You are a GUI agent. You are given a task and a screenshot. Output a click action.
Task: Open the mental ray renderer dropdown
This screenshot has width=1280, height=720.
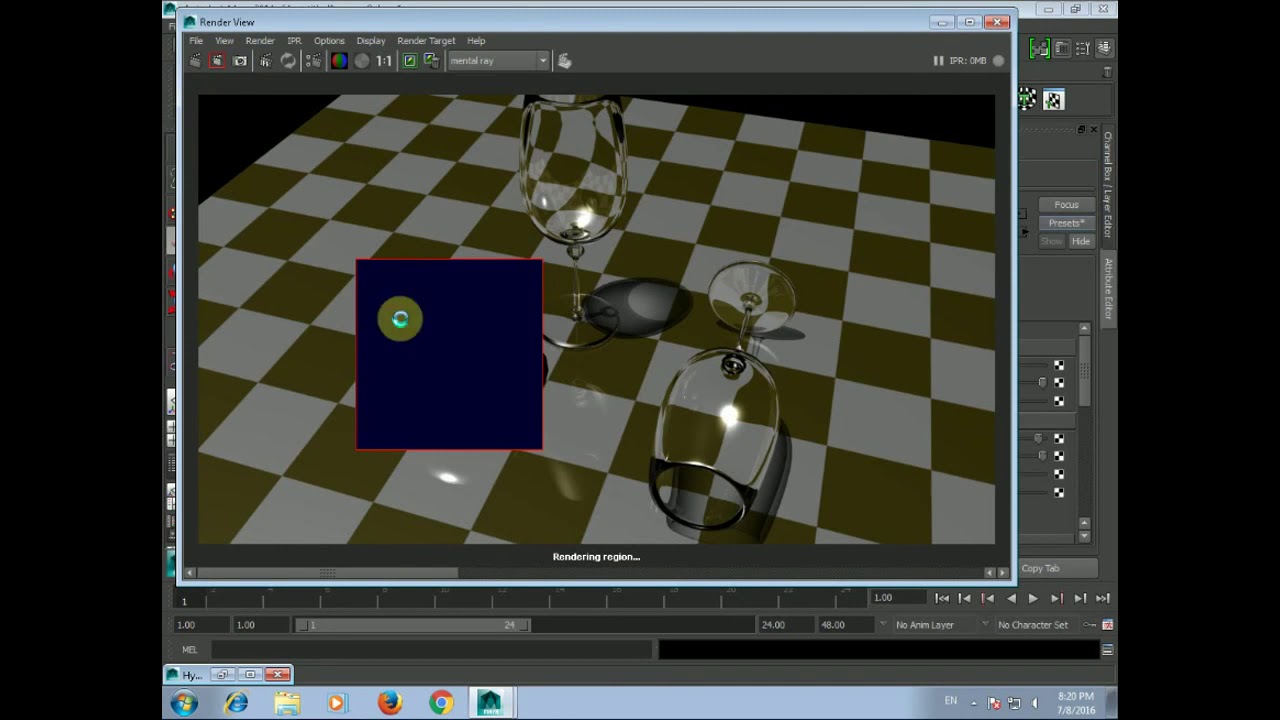(498, 61)
